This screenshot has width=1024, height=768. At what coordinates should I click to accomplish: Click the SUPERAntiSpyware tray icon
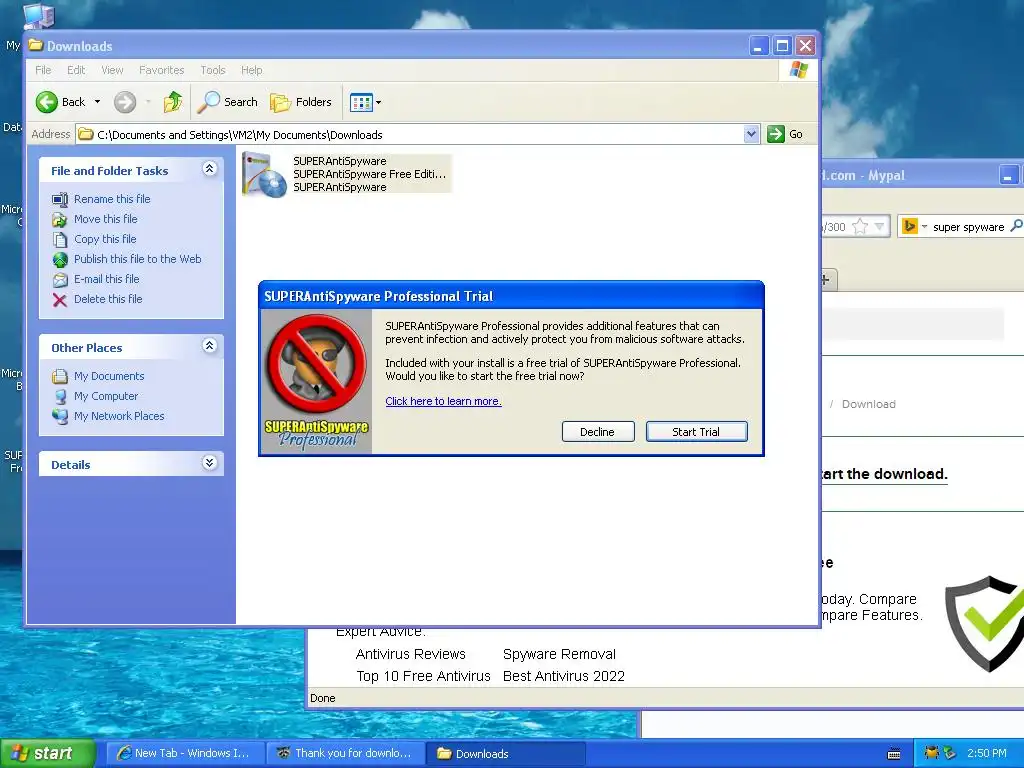coord(932,753)
